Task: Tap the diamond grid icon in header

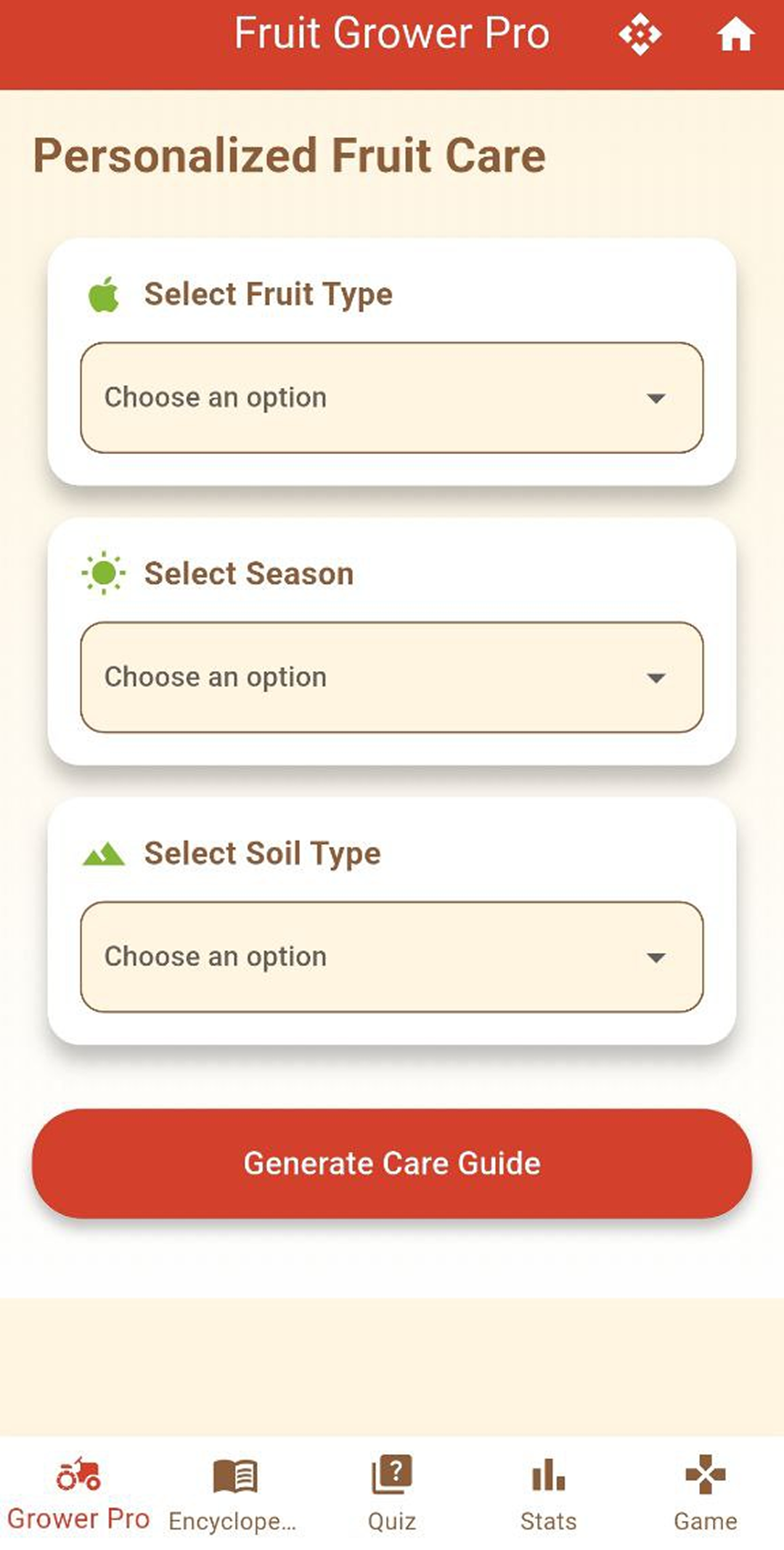Action: [x=640, y=35]
